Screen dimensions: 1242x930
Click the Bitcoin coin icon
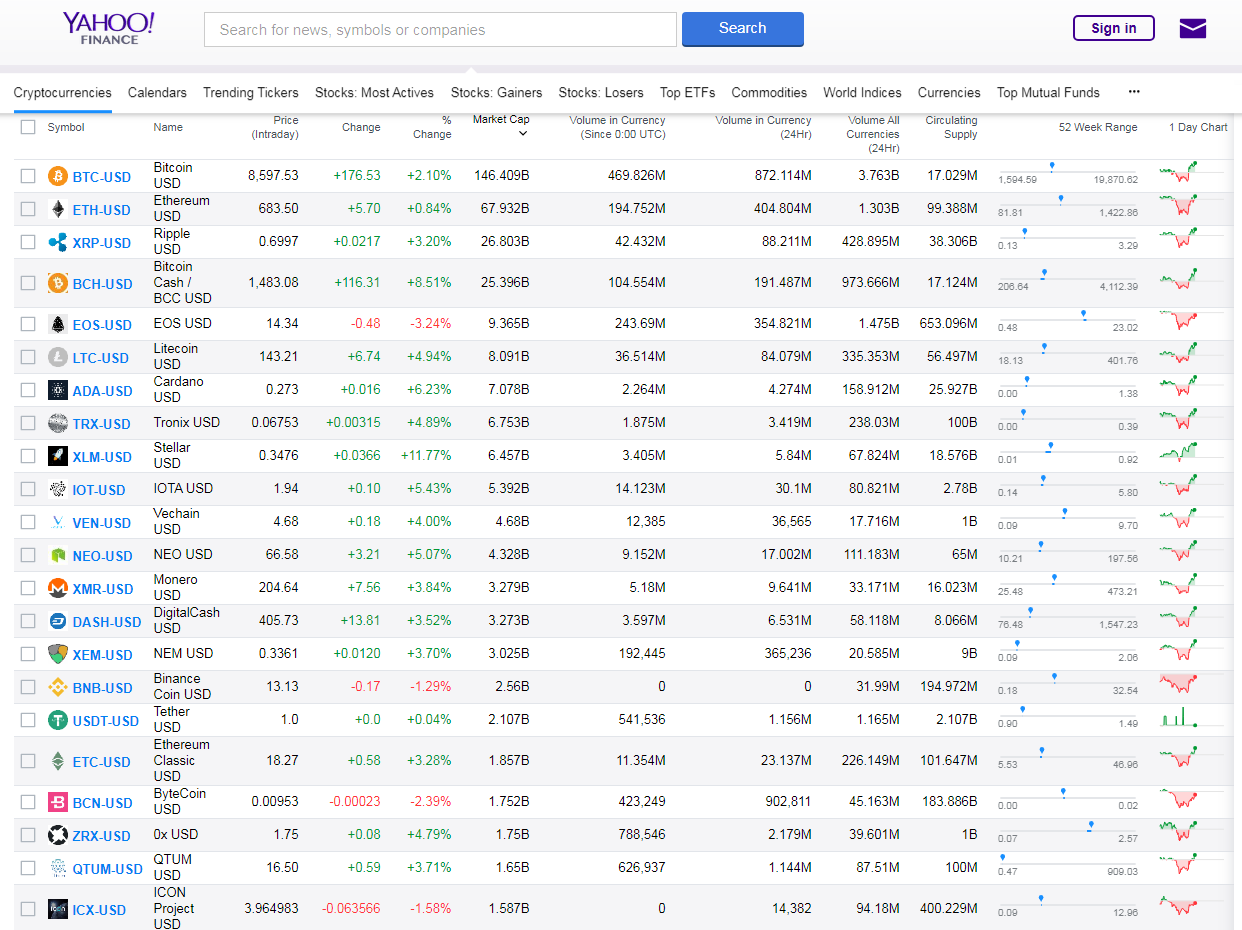pyautogui.click(x=58, y=177)
